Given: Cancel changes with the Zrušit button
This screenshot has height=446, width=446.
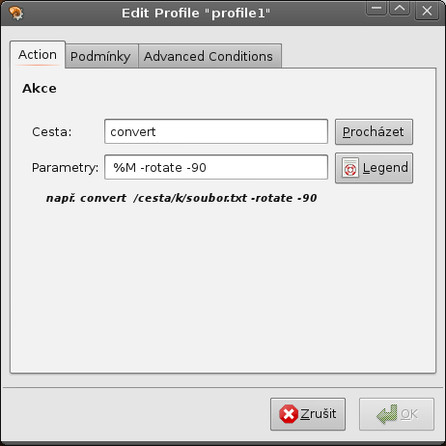Looking at the screenshot, I should 308,414.
